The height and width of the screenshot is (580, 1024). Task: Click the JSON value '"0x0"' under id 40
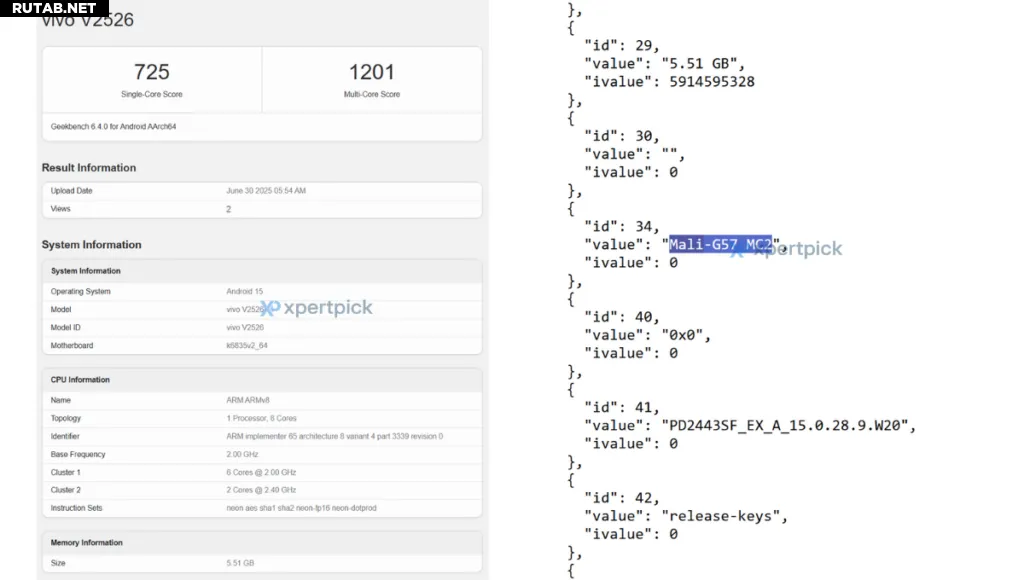point(682,335)
